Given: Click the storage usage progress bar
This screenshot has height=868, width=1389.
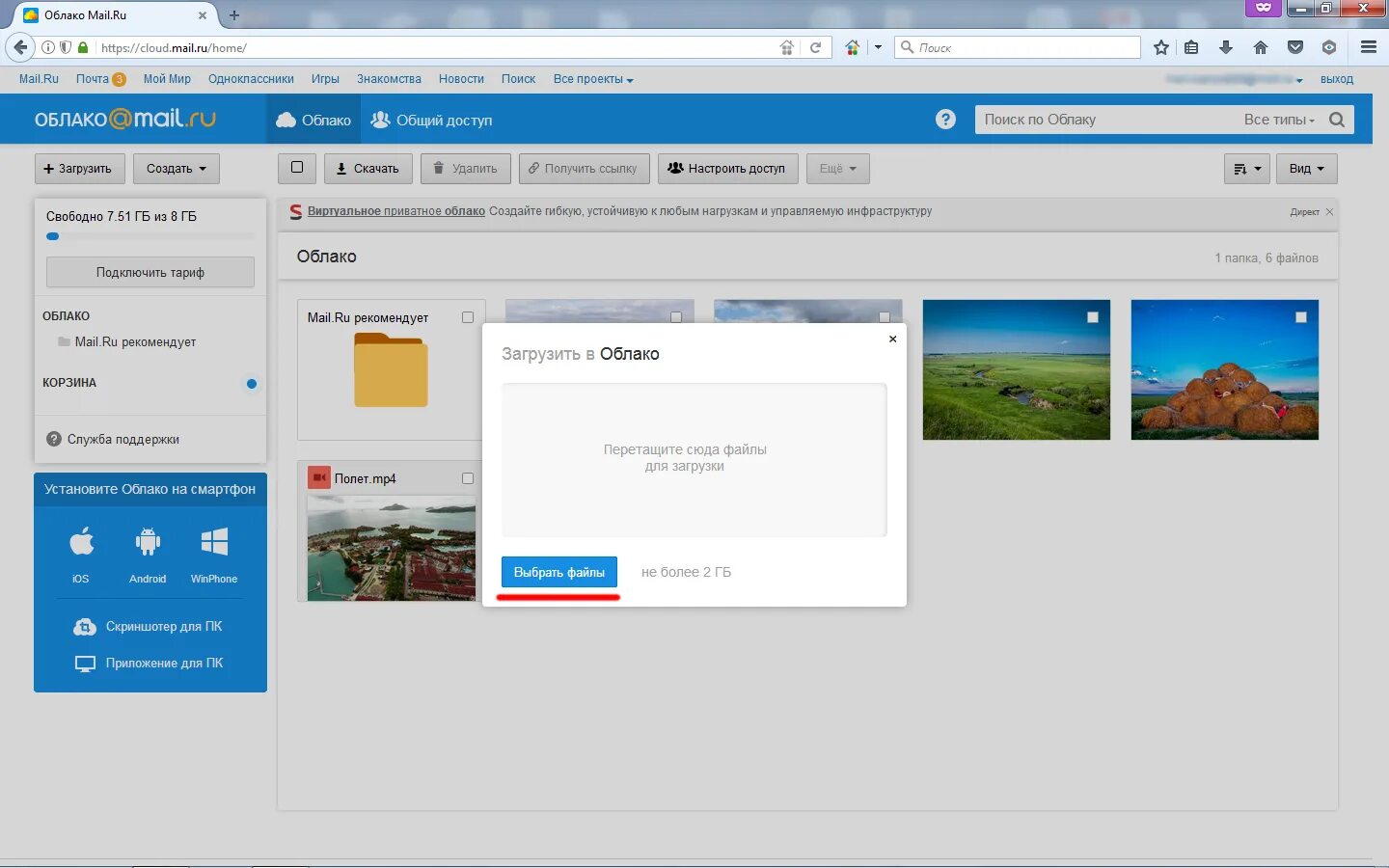Looking at the screenshot, I should [x=150, y=236].
